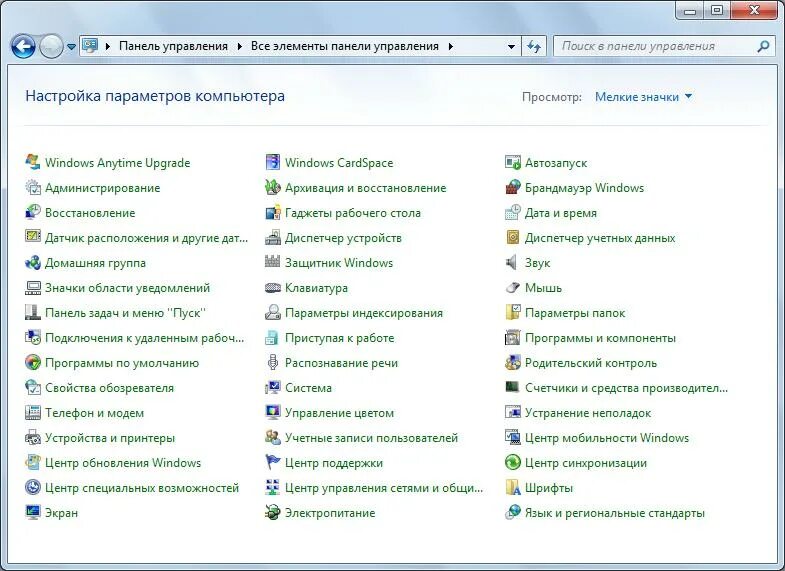Open Устранение неполадок link
This screenshot has height=571, width=785.
[588, 413]
